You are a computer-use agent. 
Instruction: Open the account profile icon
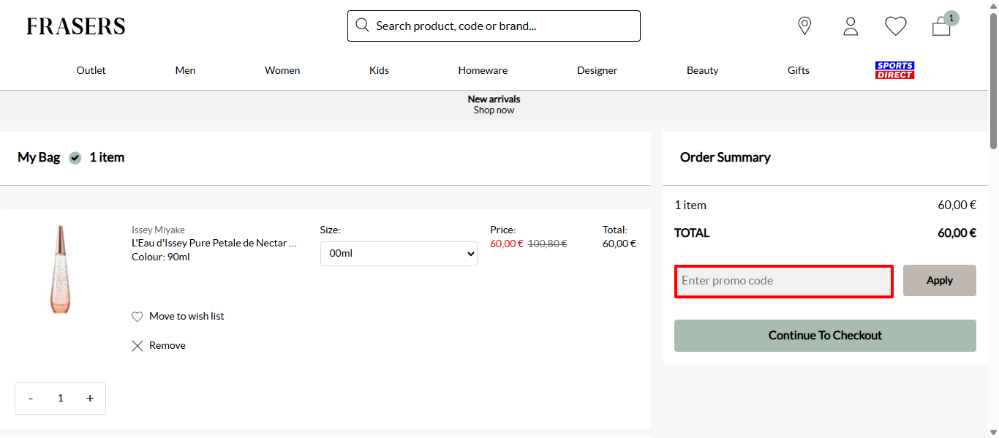coord(851,26)
